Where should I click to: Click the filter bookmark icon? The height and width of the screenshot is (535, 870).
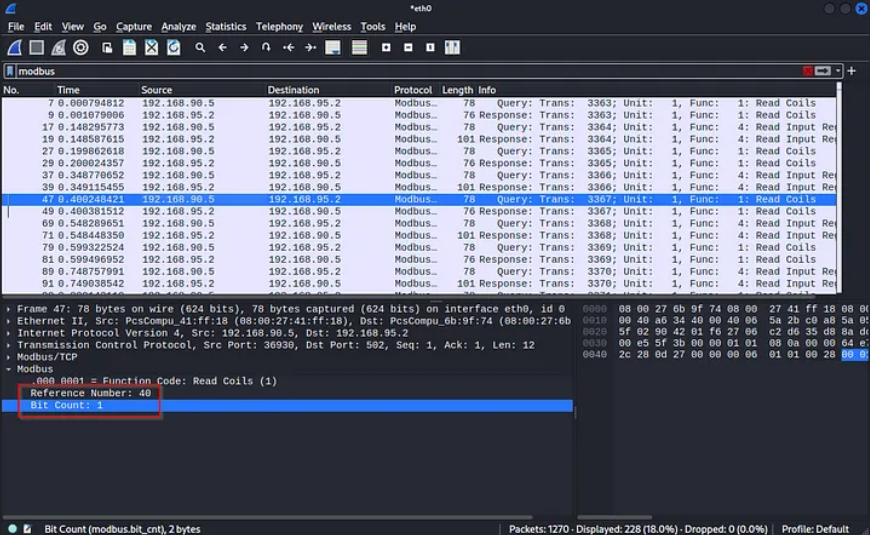pyautogui.click(x=10, y=71)
